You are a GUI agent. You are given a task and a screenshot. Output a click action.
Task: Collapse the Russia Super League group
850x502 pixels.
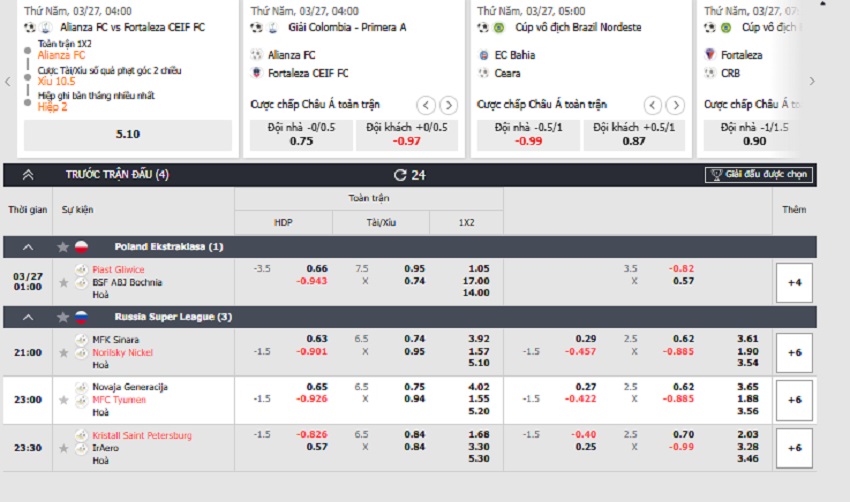tap(28, 317)
